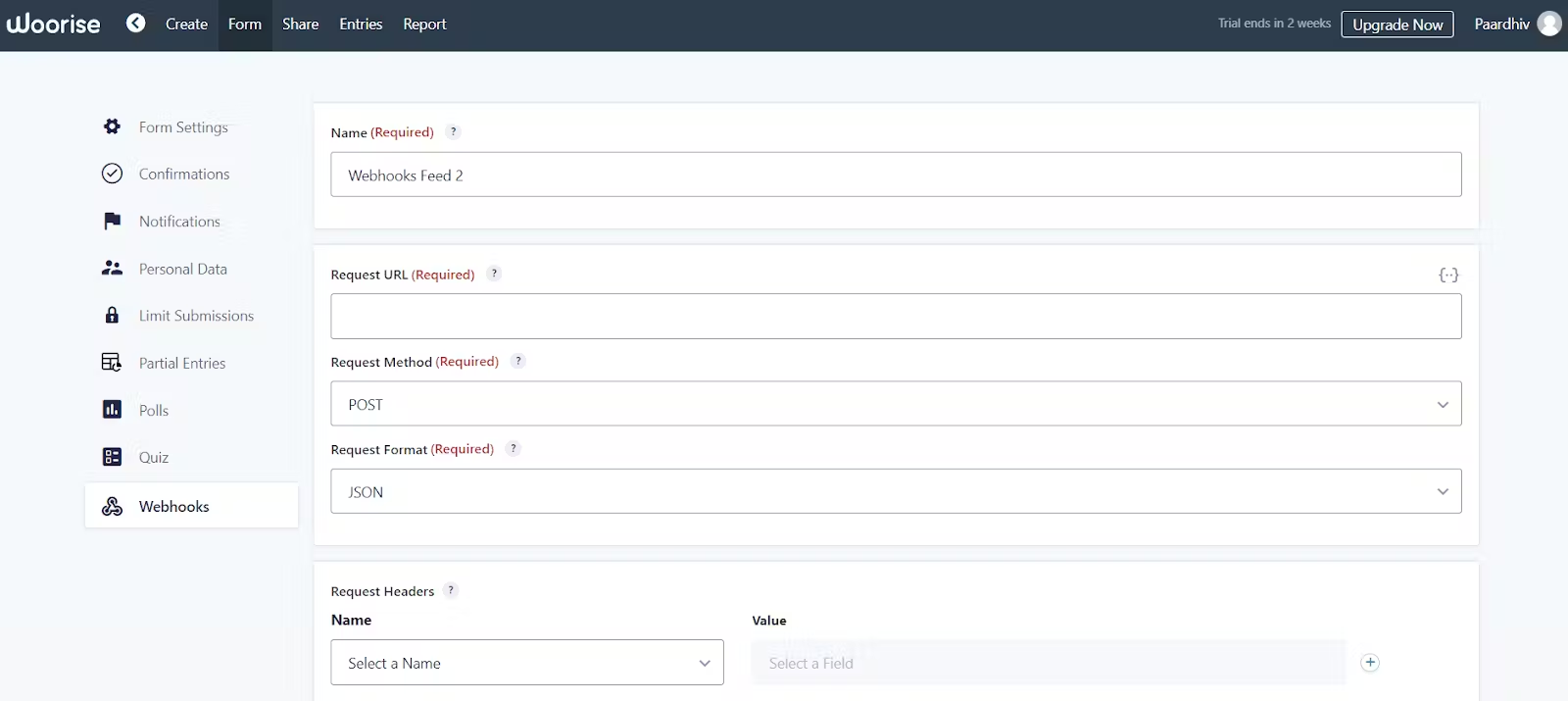This screenshot has width=1568, height=701.
Task: Click the Notifications flag icon
Action: [113, 221]
